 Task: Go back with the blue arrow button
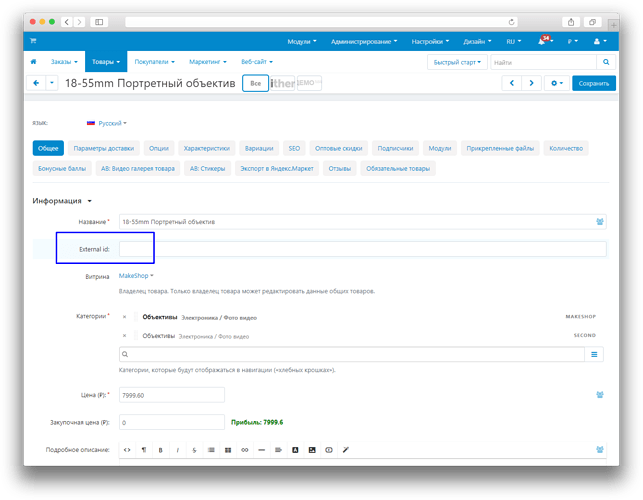(x=36, y=83)
